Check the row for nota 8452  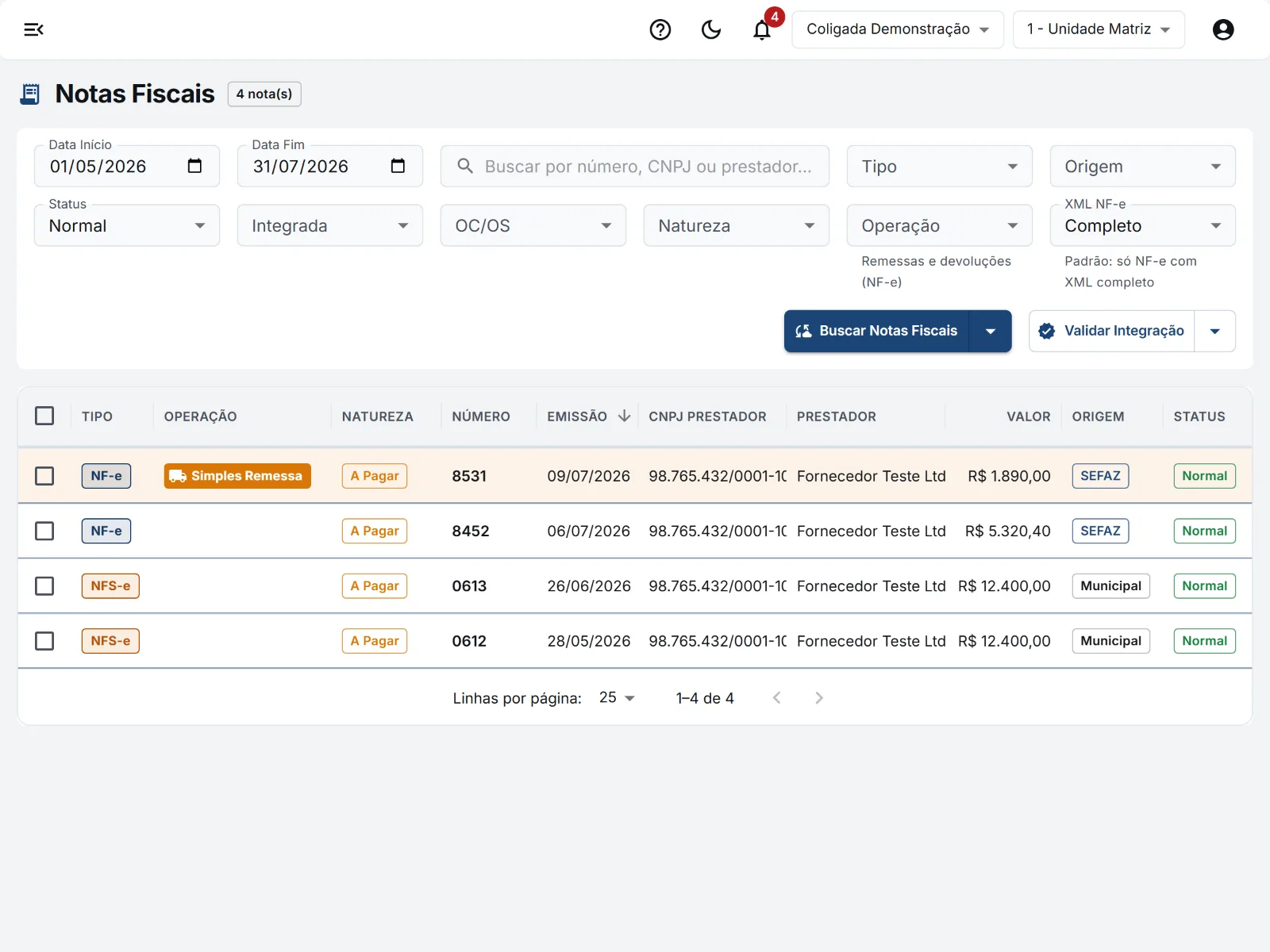pyautogui.click(x=44, y=531)
